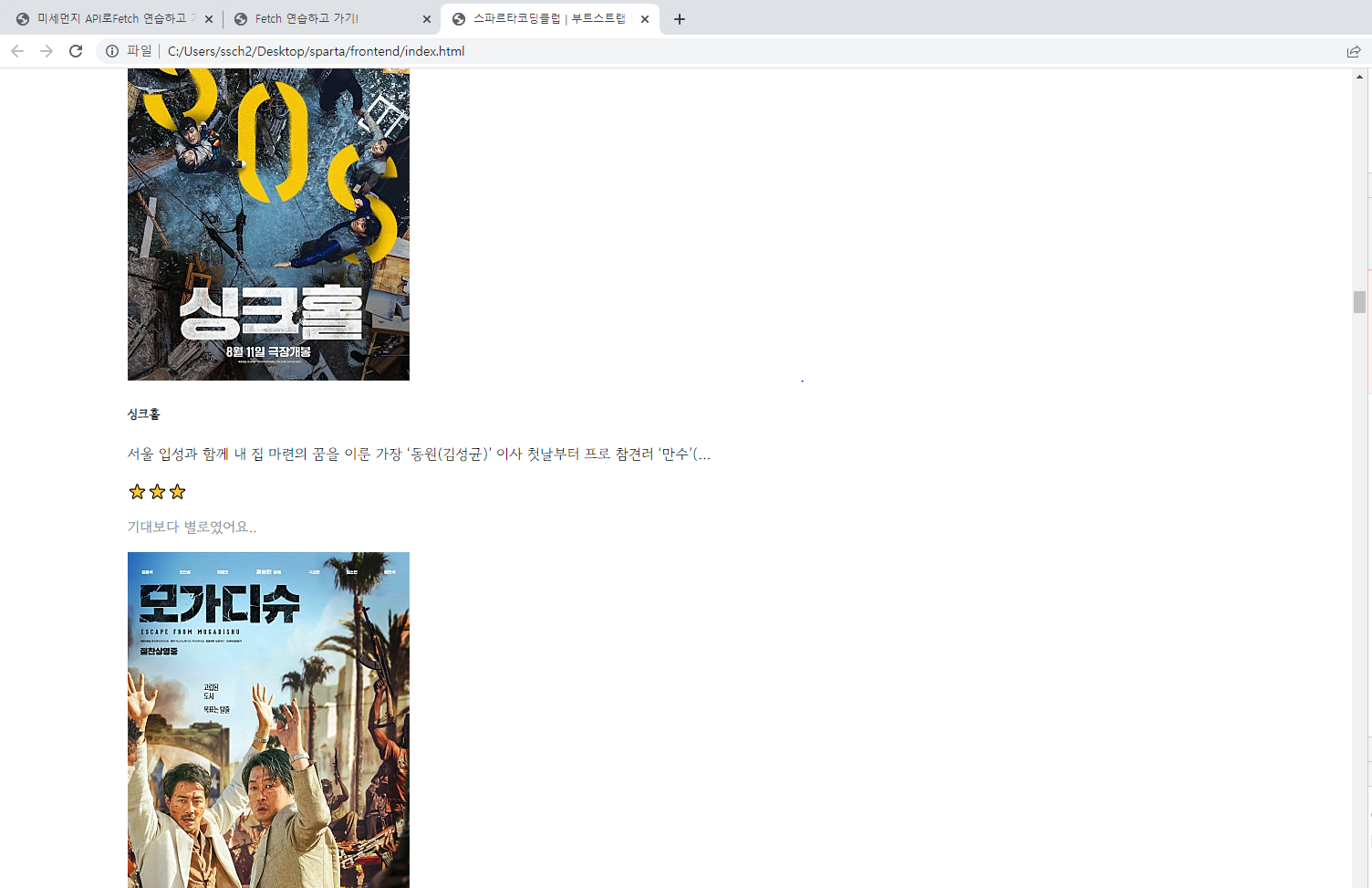Switch to Fetch 연습하고 가기! tab
Screen dimensions: 1372x888
[332, 19]
